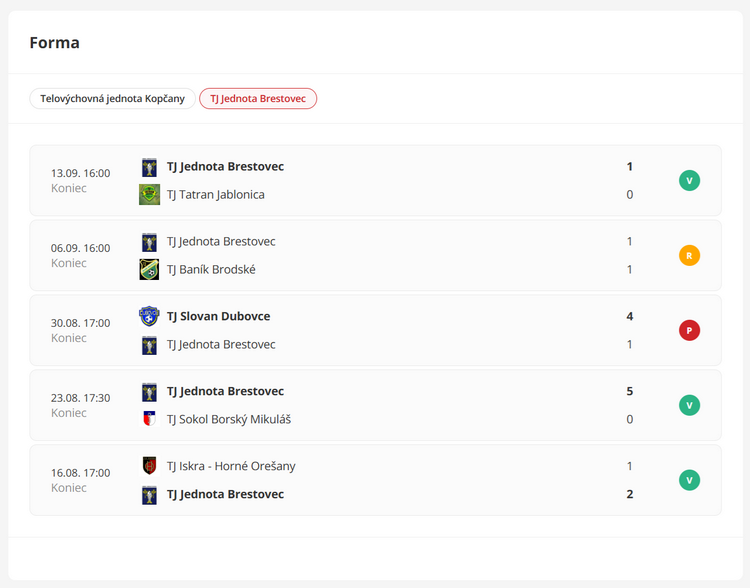Screen dimensions: 750x588
Task: Open the 06.09. 16:00 match row
Action: (375, 255)
